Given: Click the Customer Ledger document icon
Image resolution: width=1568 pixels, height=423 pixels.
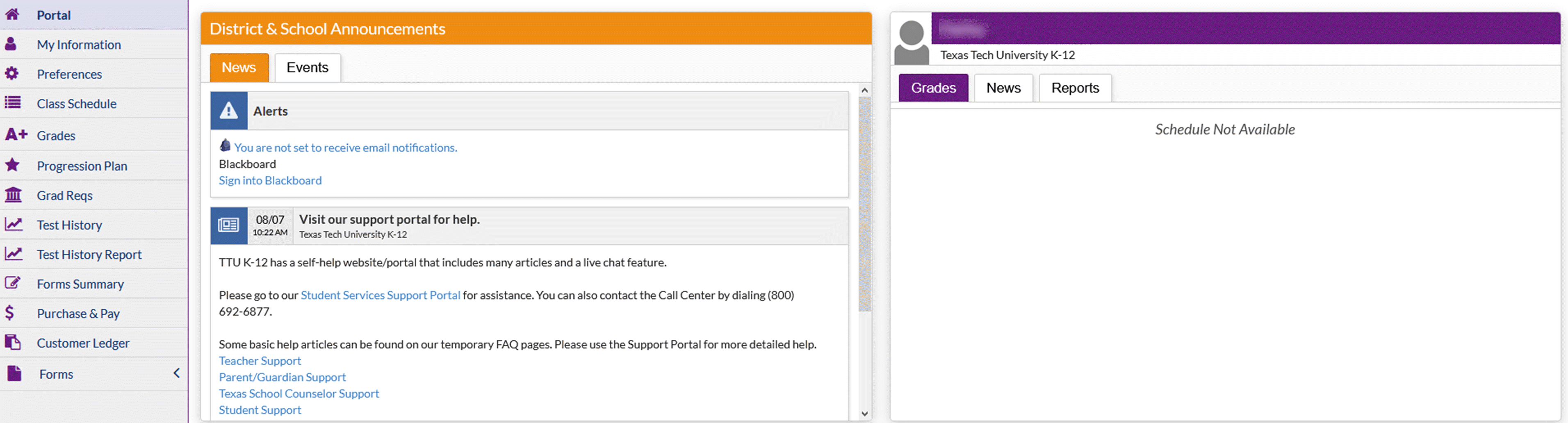Looking at the screenshot, I should [x=13, y=342].
